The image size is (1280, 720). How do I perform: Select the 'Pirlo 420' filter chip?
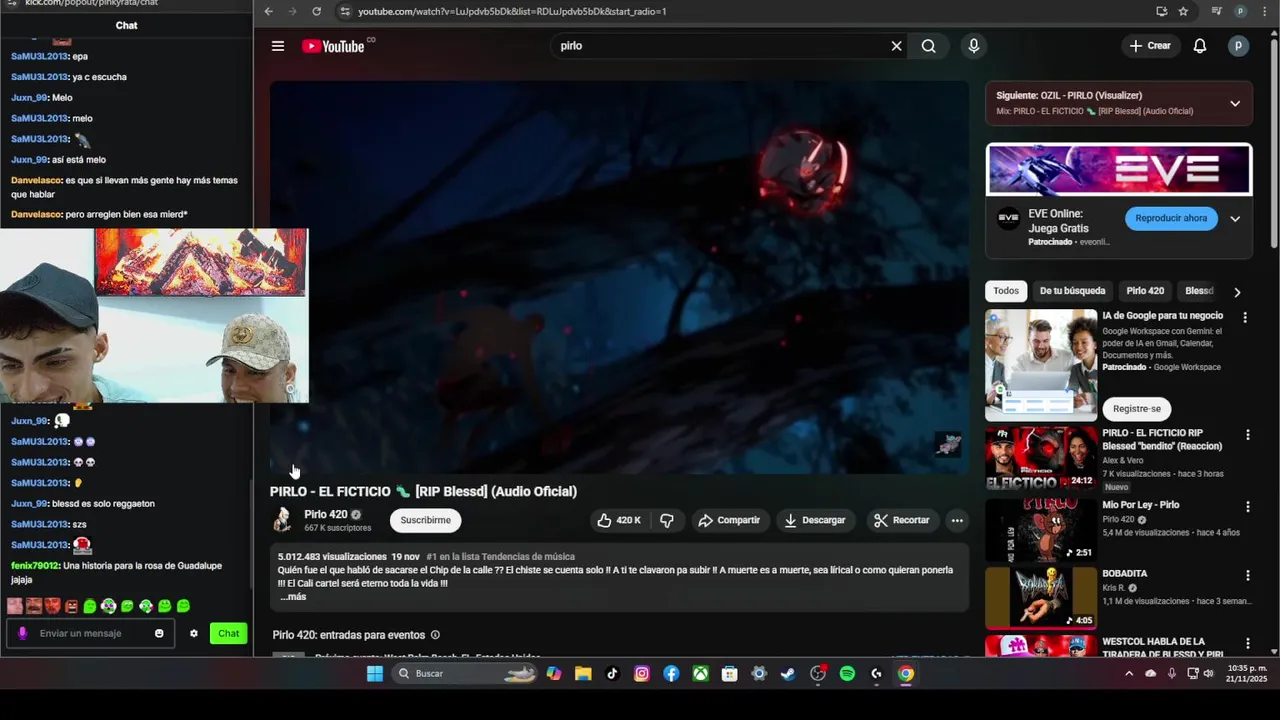pyautogui.click(x=1145, y=291)
